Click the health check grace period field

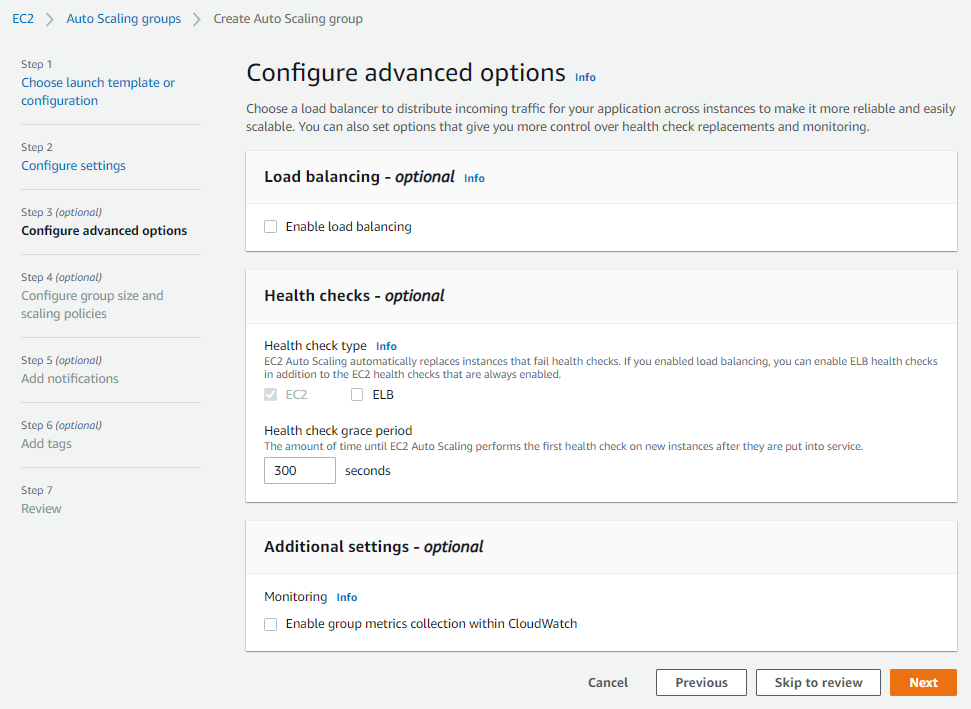[x=300, y=471]
